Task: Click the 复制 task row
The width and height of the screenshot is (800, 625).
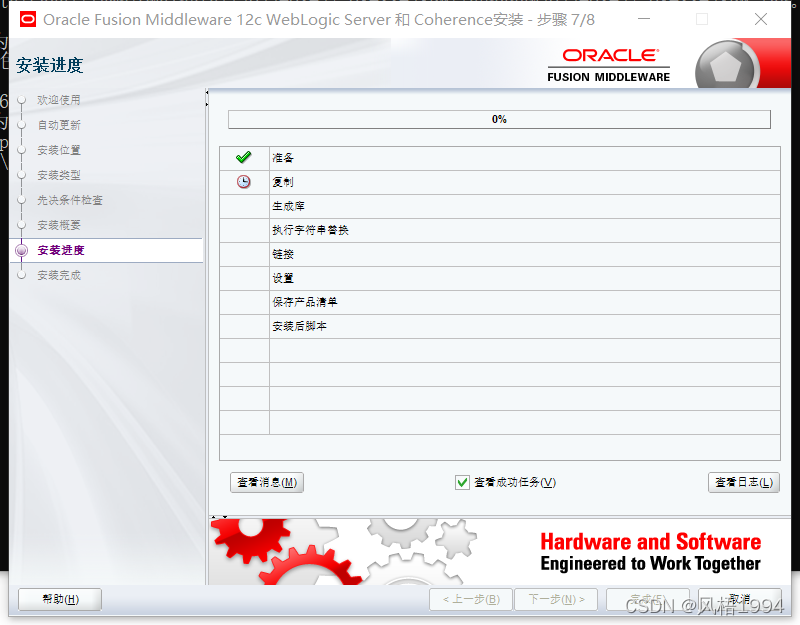Action: click(499, 182)
